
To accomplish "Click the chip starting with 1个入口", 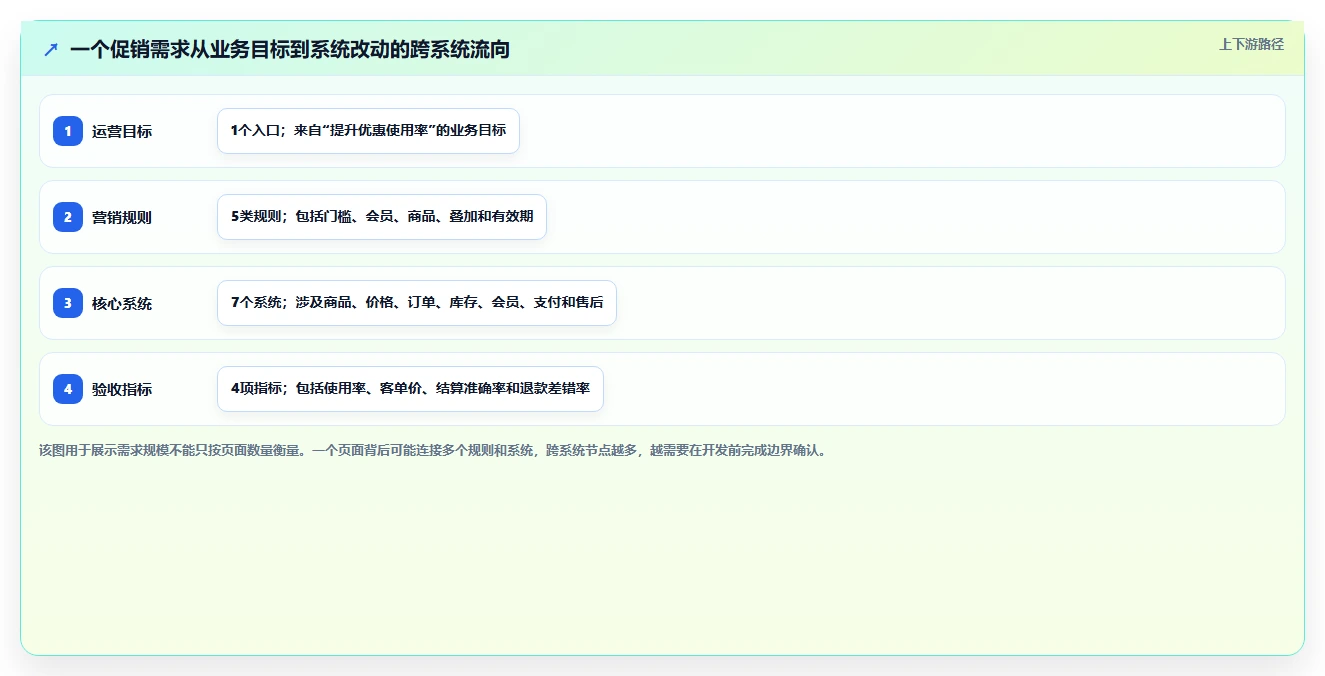I will (368, 131).
